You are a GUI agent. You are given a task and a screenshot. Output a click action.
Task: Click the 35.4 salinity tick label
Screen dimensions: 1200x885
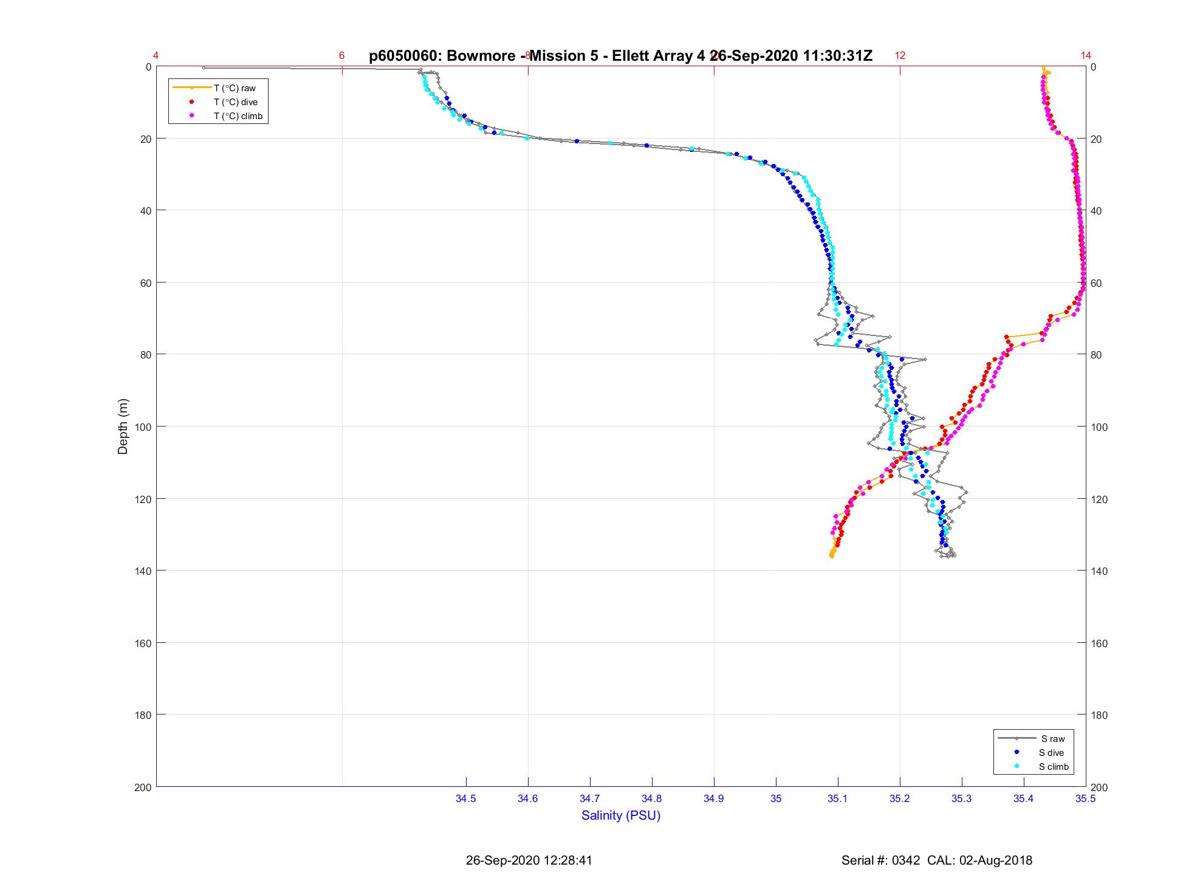(x=1024, y=799)
